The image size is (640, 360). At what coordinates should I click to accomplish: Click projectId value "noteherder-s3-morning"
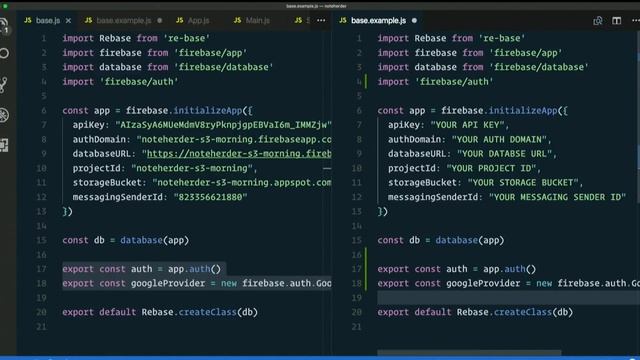pyautogui.click(x=192, y=168)
